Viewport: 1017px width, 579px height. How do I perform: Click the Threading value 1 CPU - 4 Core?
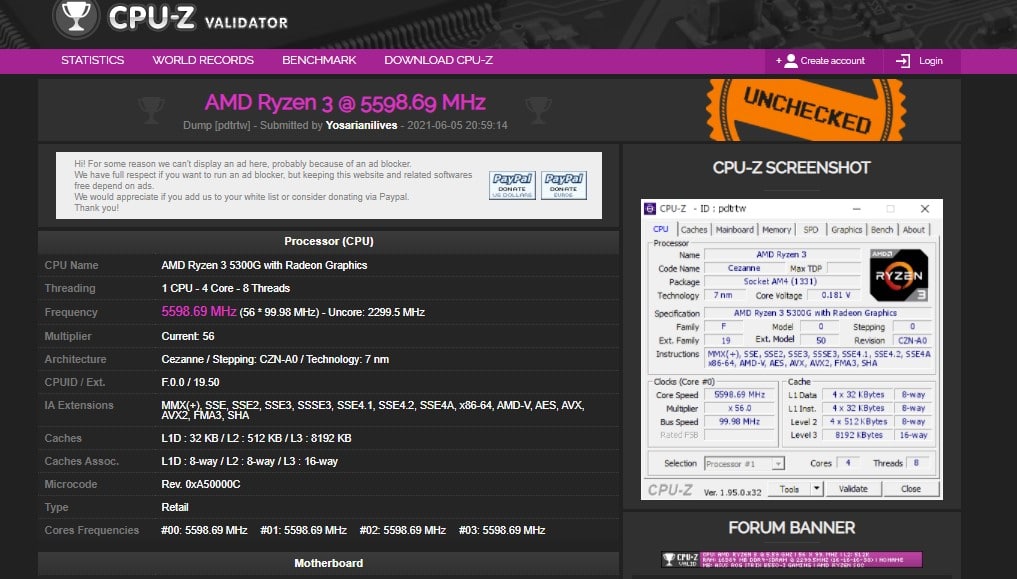pyautogui.click(x=226, y=289)
